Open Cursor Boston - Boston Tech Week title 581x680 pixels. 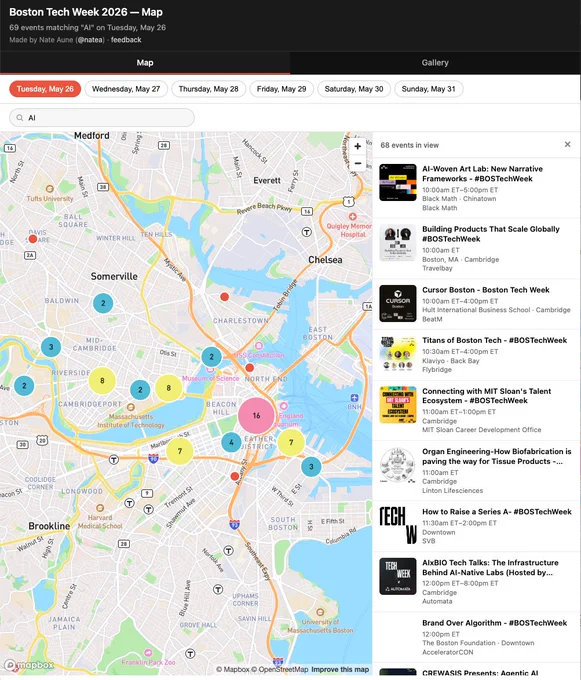tap(486, 290)
